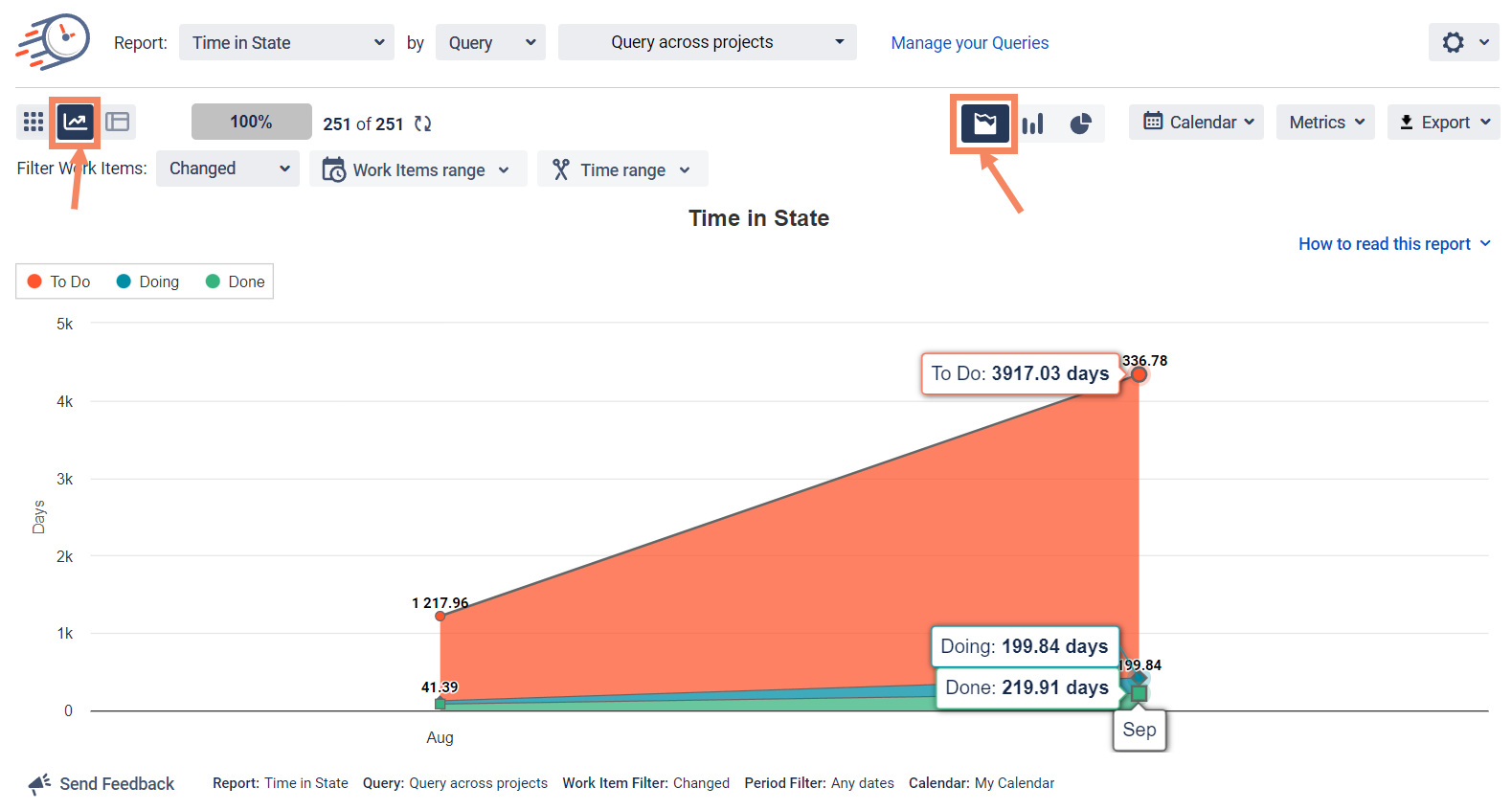
Task: Select the chart view icon
Action: tap(76, 122)
